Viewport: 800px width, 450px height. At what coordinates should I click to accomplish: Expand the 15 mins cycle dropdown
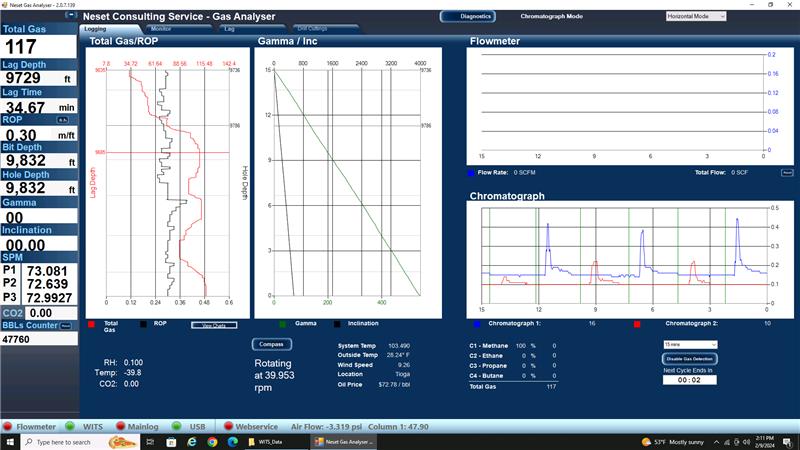coord(690,343)
